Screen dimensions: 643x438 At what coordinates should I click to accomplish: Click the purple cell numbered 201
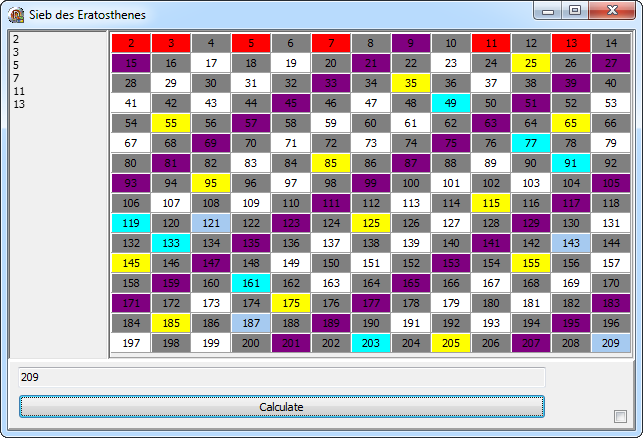291,343
